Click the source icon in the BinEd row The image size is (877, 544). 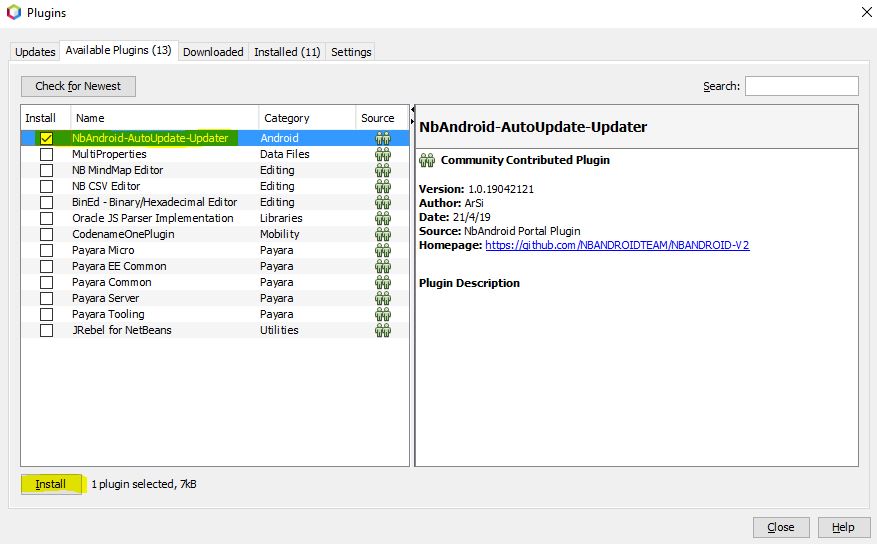(383, 202)
